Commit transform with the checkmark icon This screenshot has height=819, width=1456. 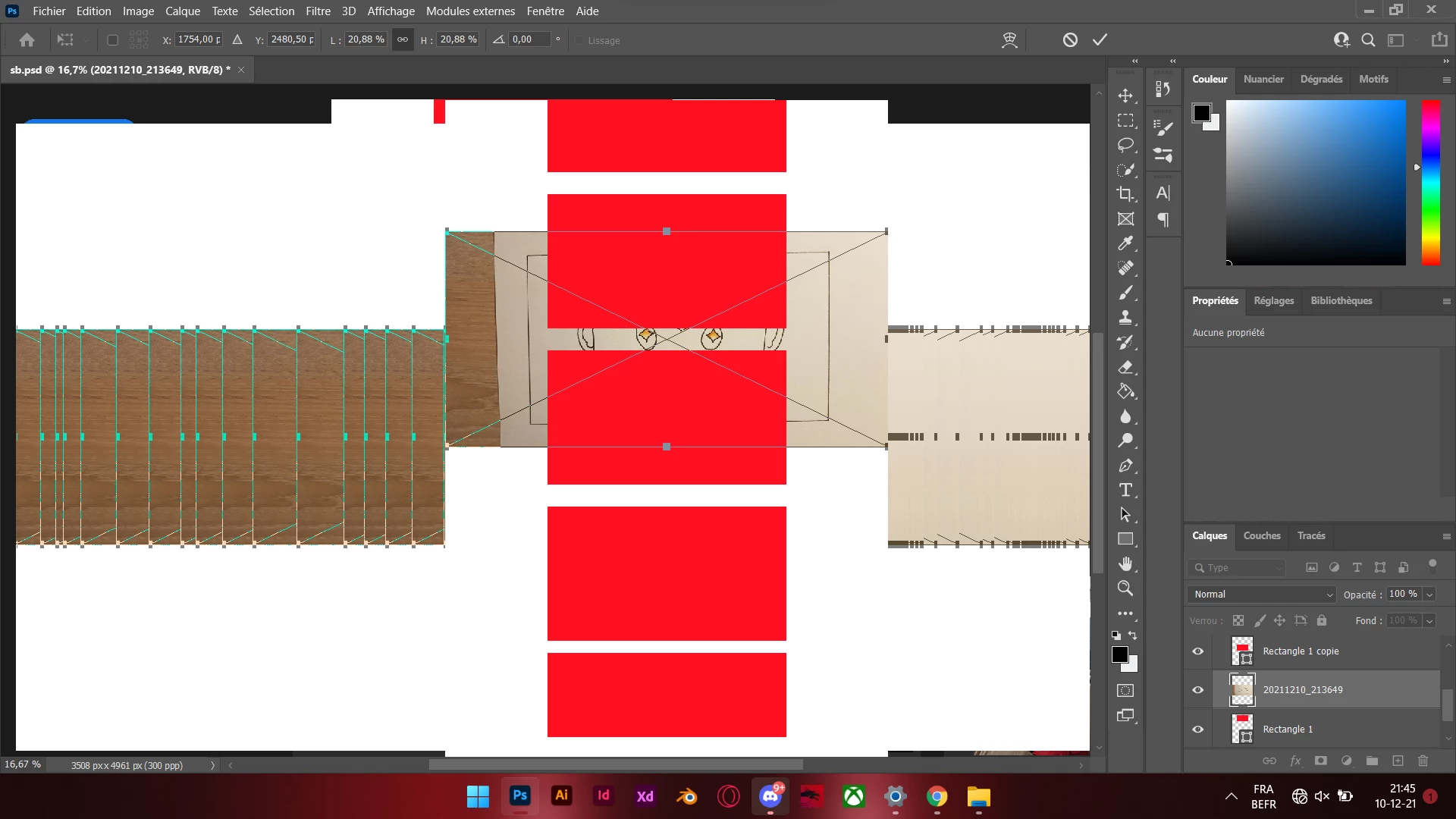[x=1100, y=40]
